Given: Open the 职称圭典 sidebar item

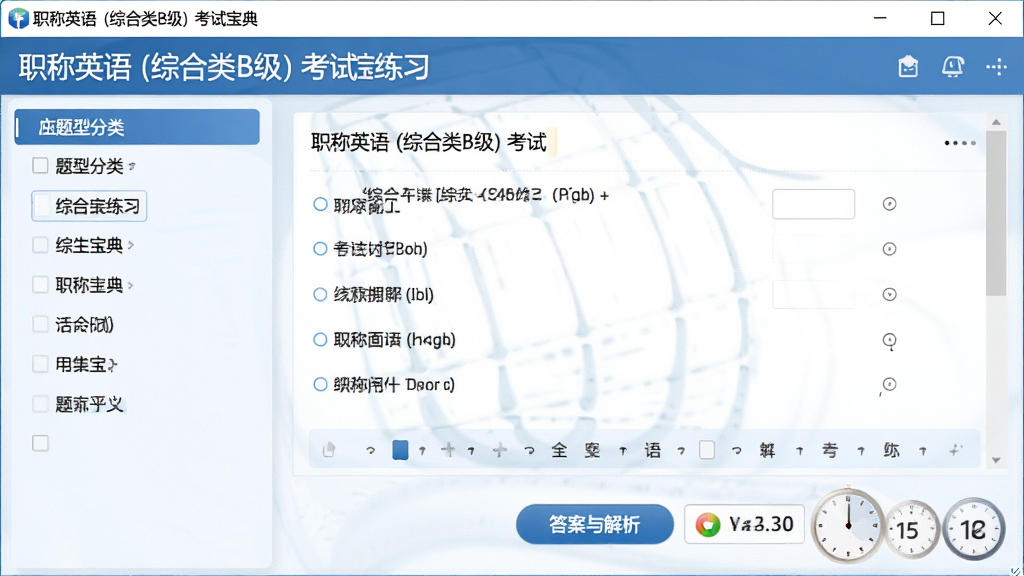Looking at the screenshot, I should [x=89, y=285].
